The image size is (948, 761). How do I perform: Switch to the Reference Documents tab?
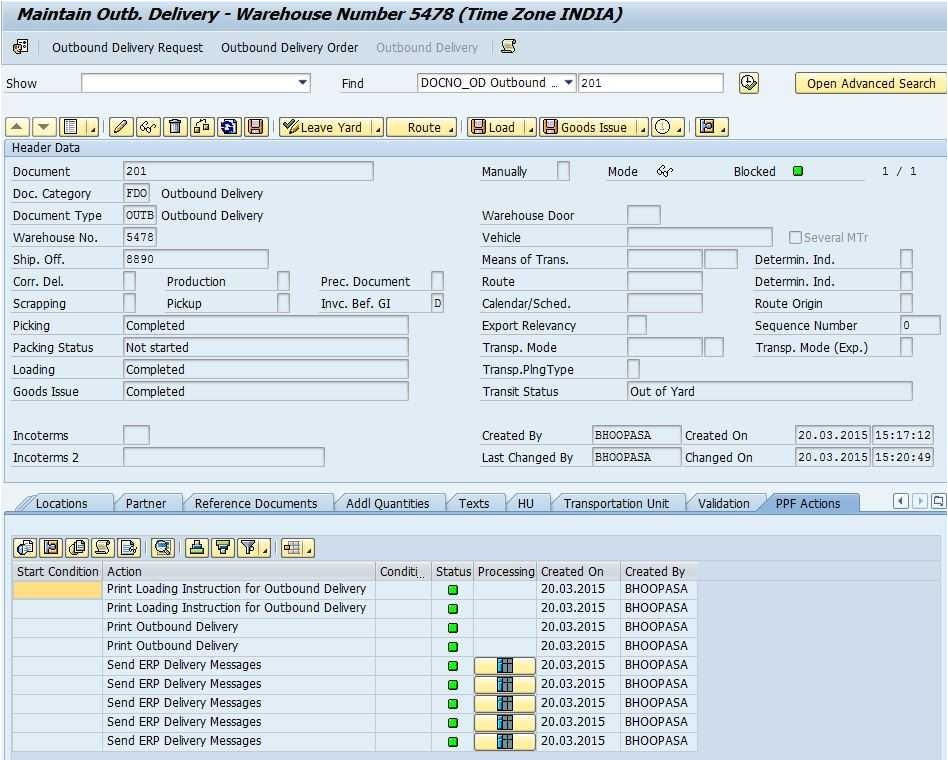click(x=256, y=503)
